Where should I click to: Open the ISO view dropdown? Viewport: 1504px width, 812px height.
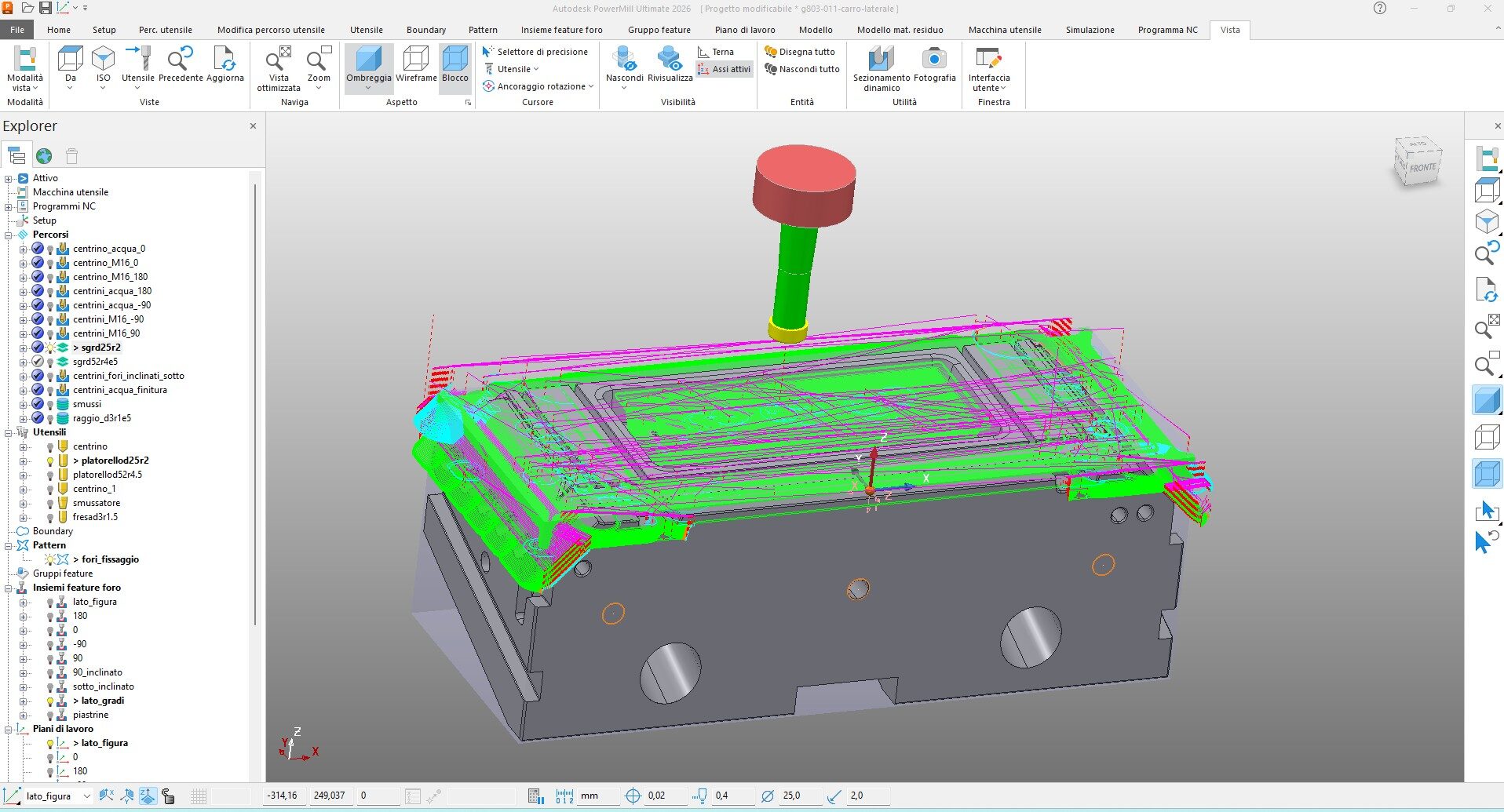tap(103, 87)
